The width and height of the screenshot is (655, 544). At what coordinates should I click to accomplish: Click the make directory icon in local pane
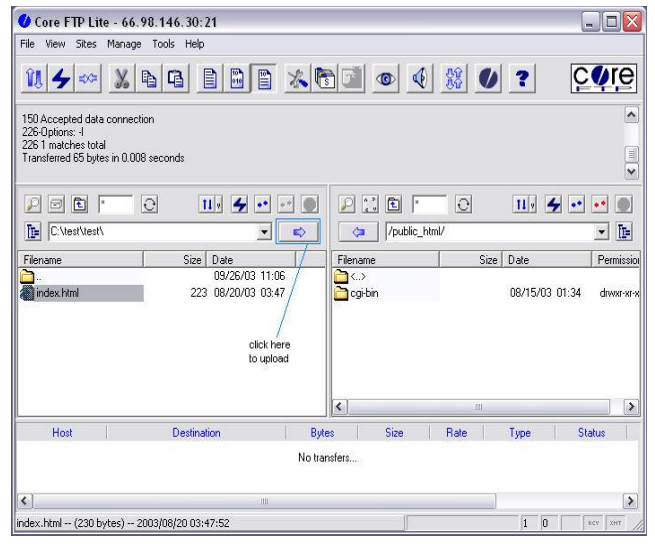click(x=56, y=205)
